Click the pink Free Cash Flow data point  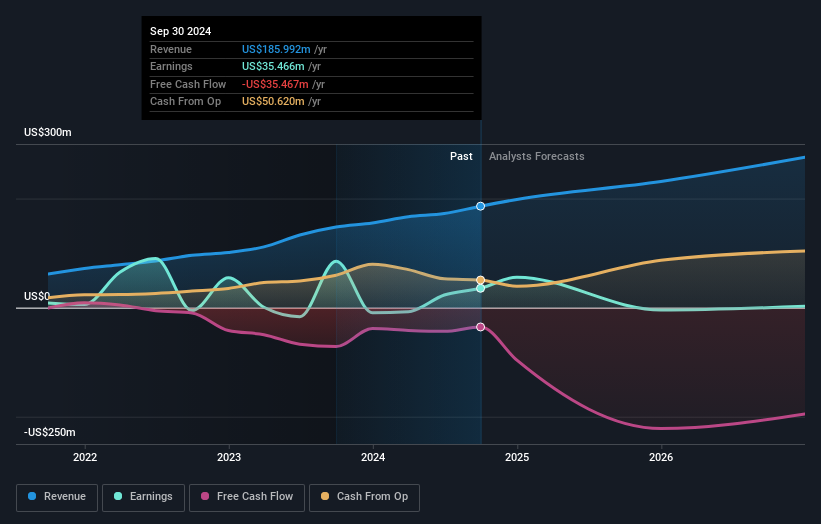[x=480, y=327]
